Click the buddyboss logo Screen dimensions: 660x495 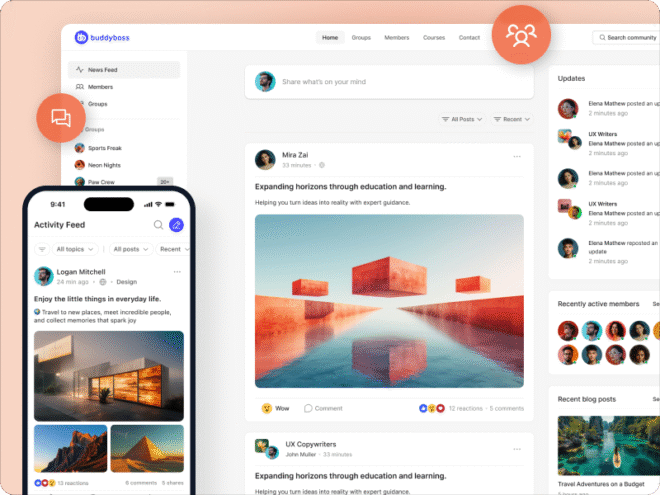pyautogui.click(x=102, y=37)
